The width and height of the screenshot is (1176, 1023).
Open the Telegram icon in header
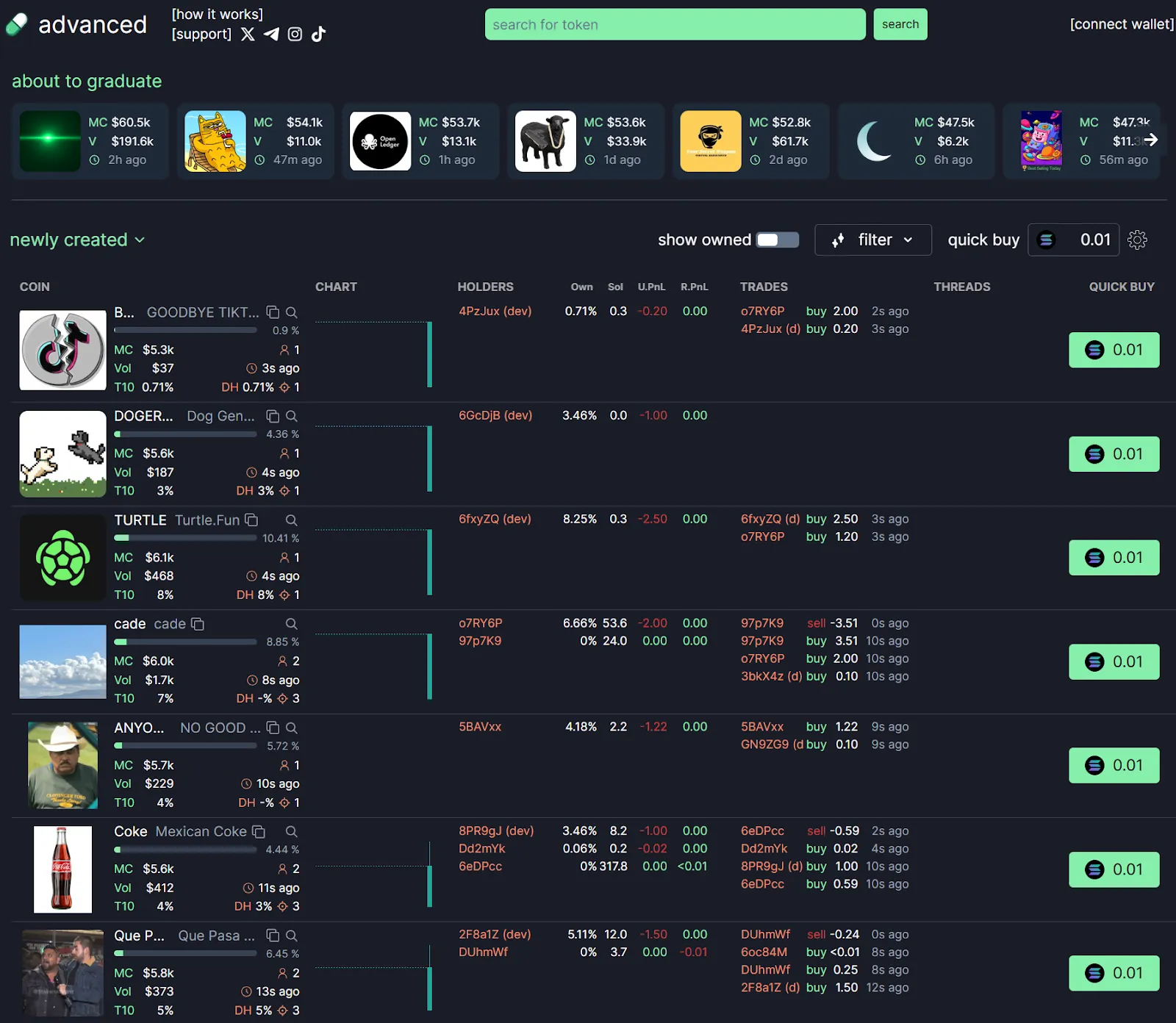point(271,35)
